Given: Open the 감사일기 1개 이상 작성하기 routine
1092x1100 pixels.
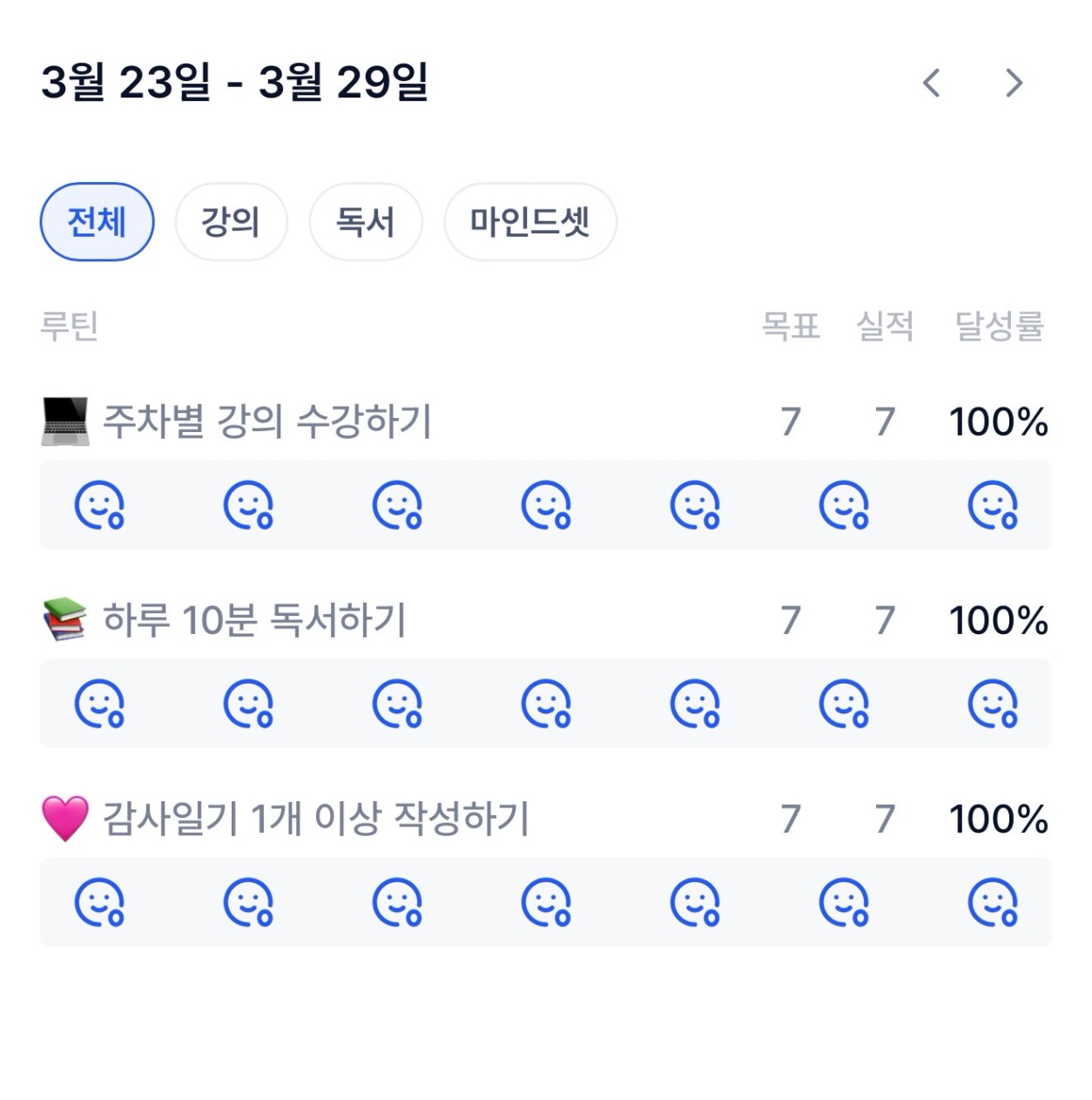Looking at the screenshot, I should tap(316, 820).
